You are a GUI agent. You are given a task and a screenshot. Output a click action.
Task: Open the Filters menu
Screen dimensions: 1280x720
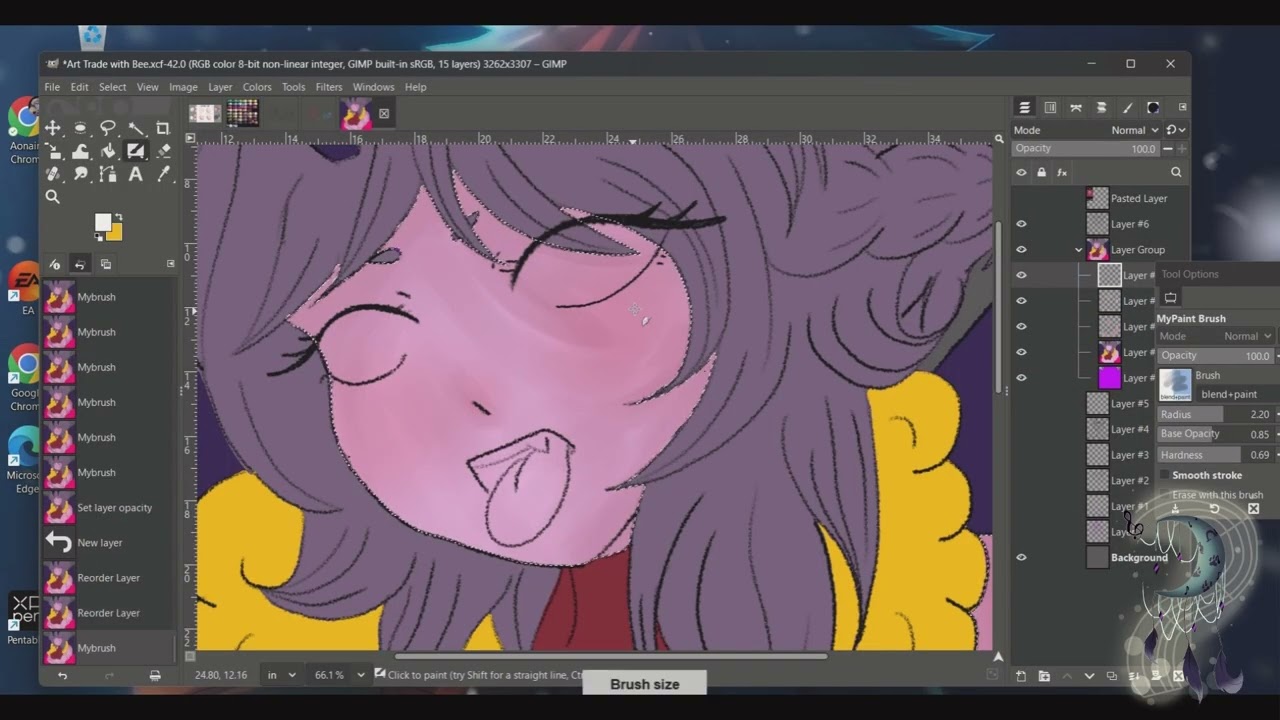tap(329, 87)
